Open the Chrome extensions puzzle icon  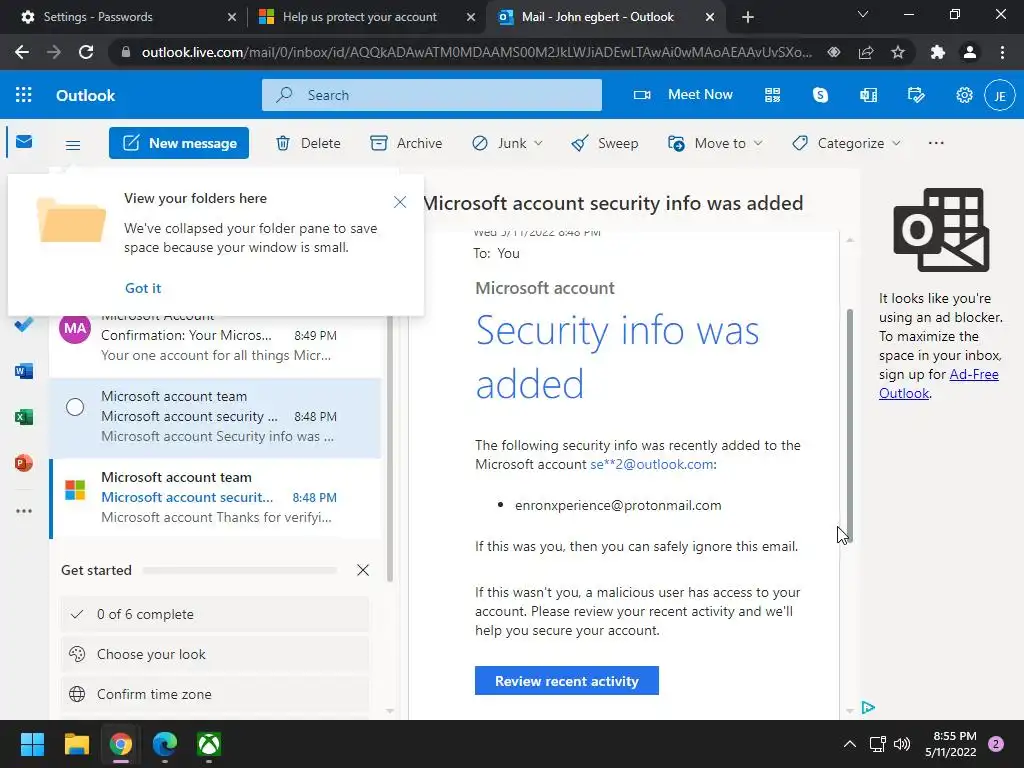[x=937, y=52]
